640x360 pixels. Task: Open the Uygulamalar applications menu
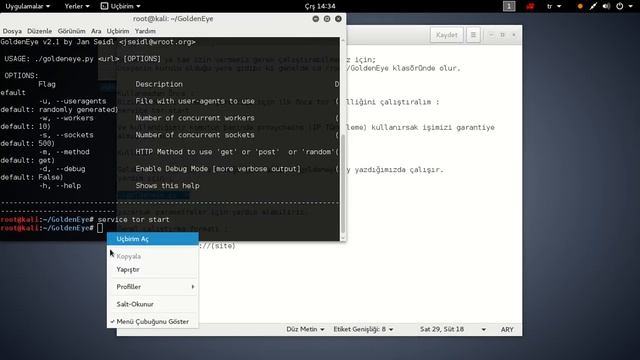[27, 6]
